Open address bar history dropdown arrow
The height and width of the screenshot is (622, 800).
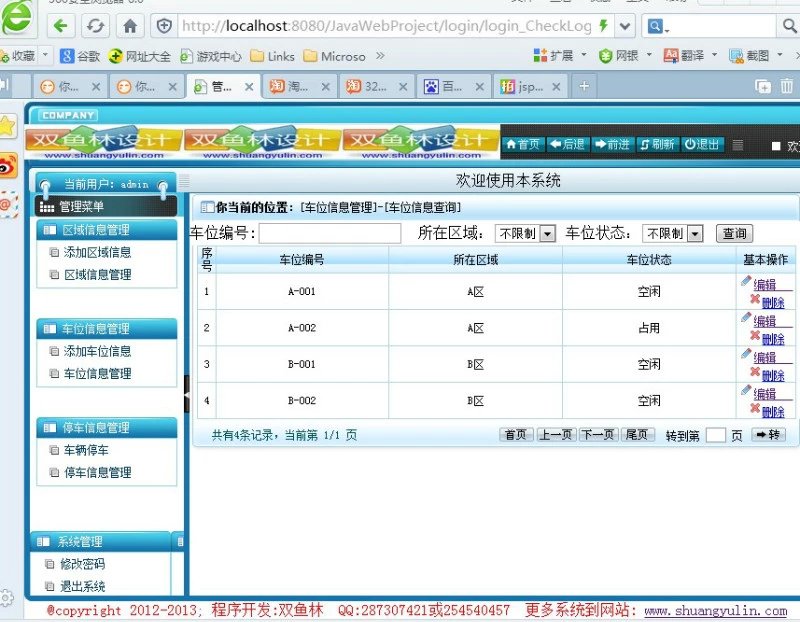(x=624, y=26)
